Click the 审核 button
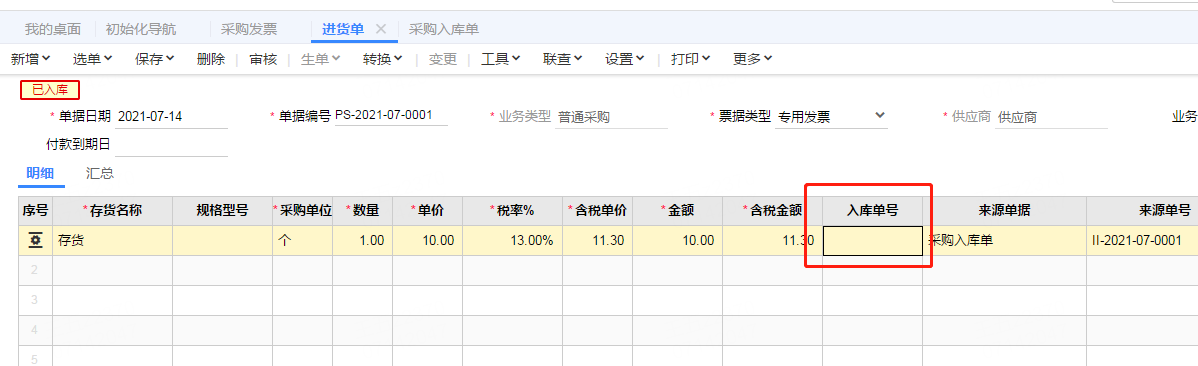The height and width of the screenshot is (366, 1198). click(x=263, y=59)
